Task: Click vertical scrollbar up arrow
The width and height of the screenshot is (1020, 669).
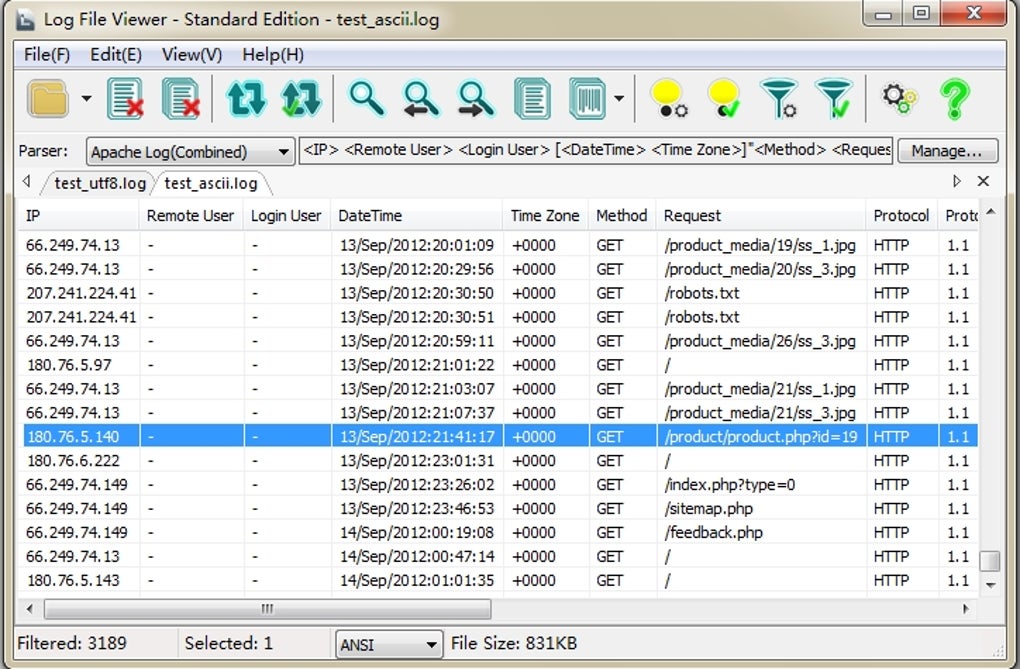Action: [990, 212]
